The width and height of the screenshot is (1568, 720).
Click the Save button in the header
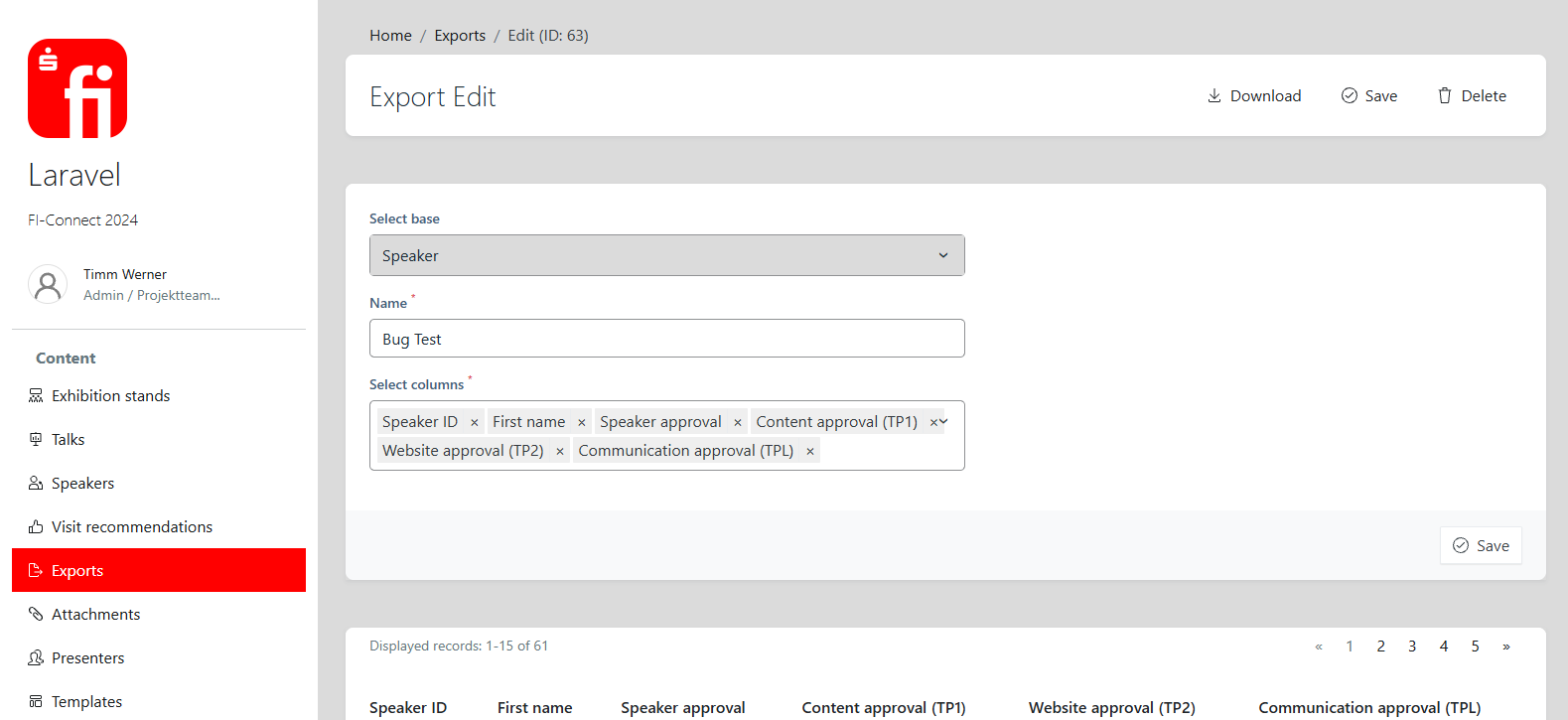pos(1369,95)
